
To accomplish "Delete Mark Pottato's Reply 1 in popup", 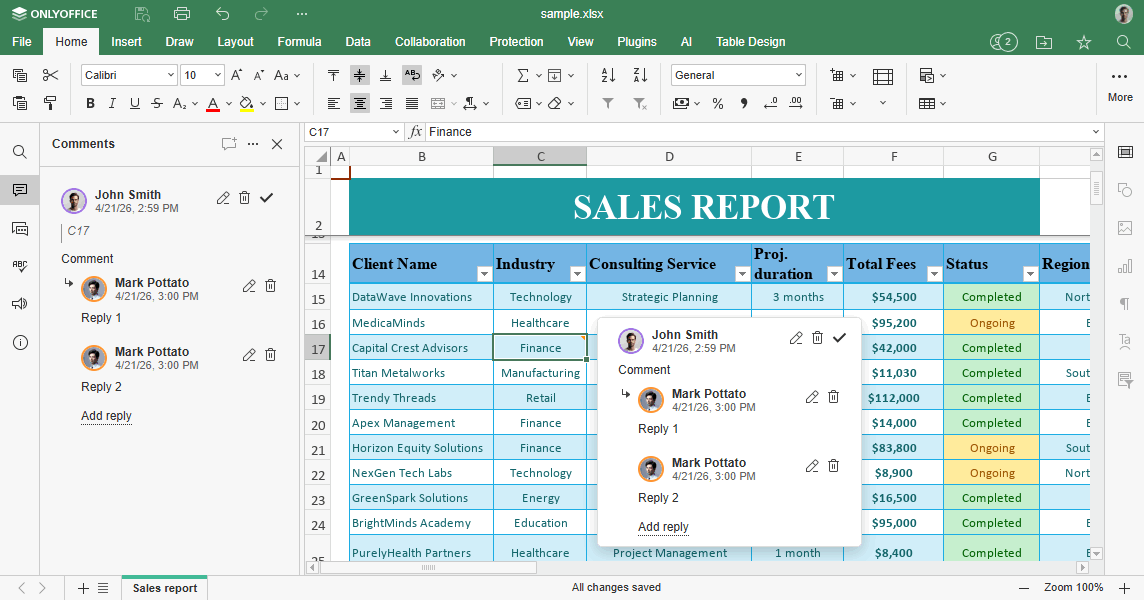I will 834,397.
